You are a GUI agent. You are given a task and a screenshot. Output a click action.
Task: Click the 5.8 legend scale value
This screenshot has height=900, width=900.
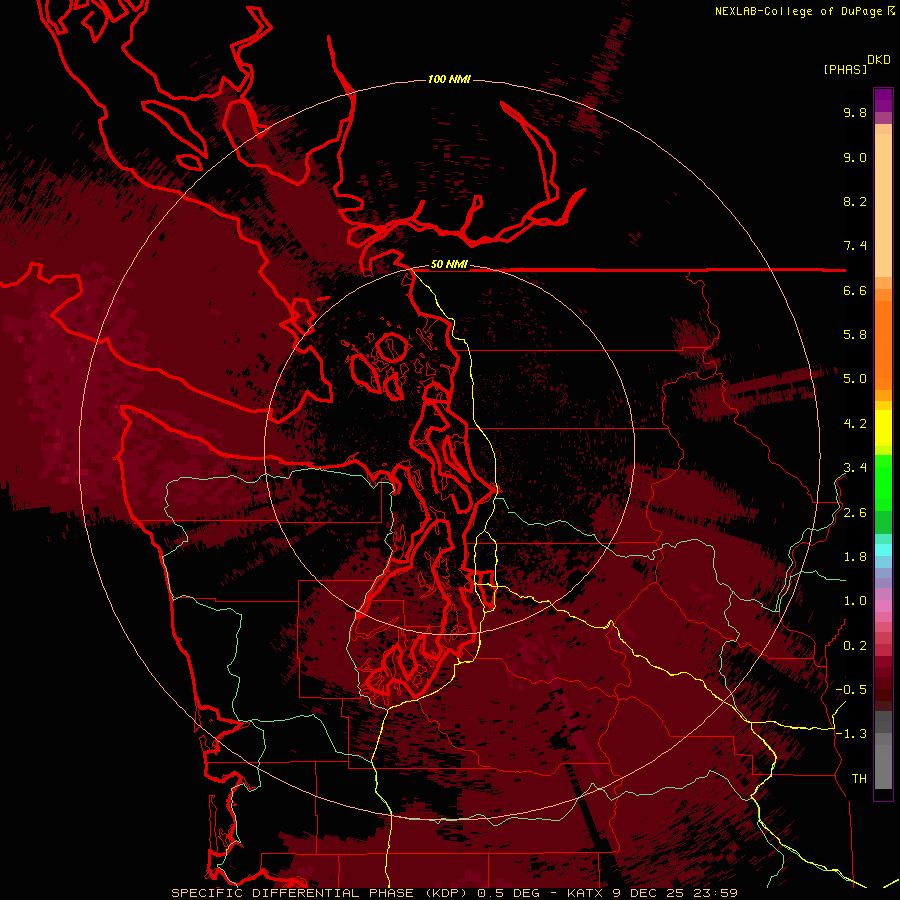[855, 335]
